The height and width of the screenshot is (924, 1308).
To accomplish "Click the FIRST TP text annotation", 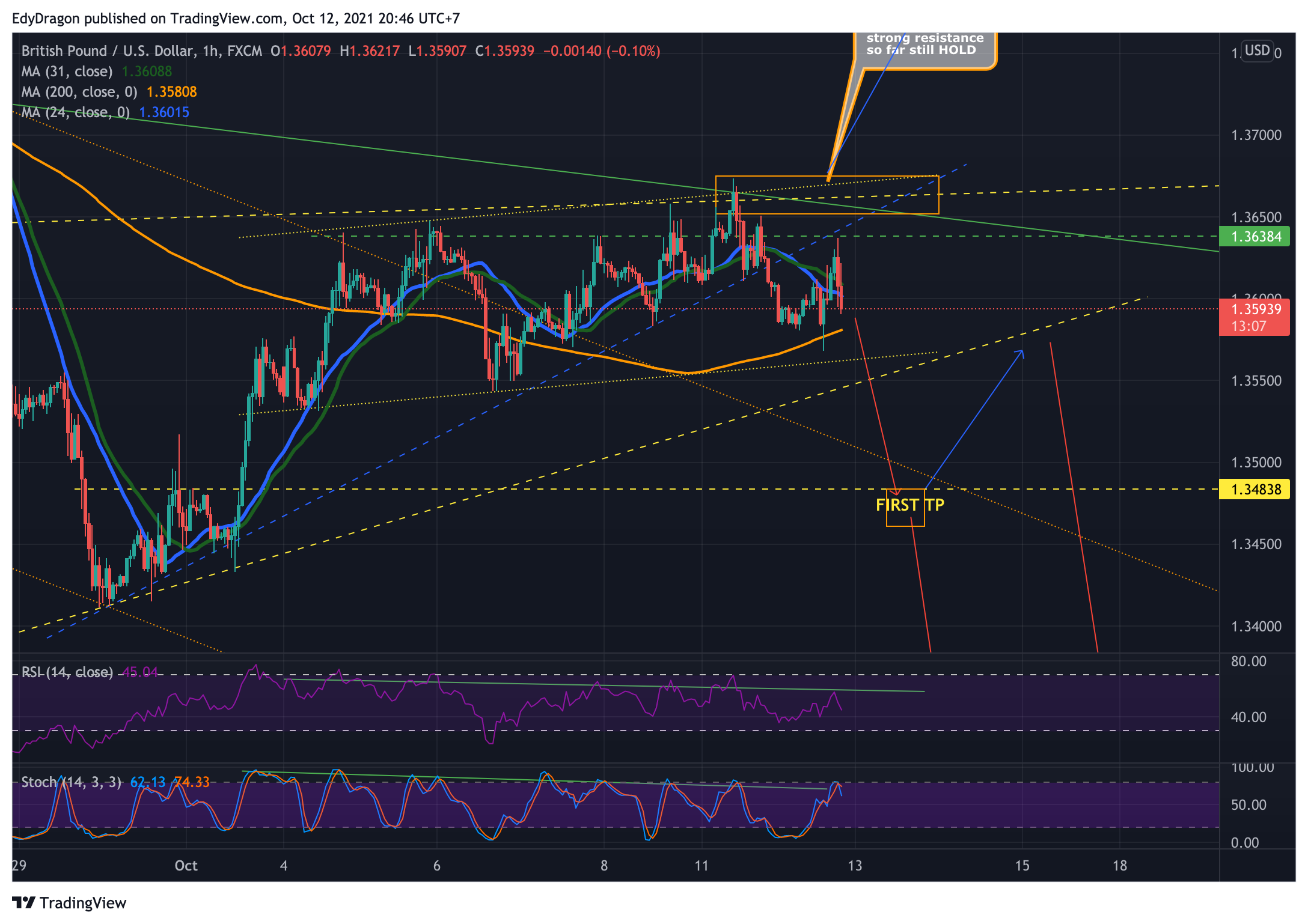I will [910, 505].
